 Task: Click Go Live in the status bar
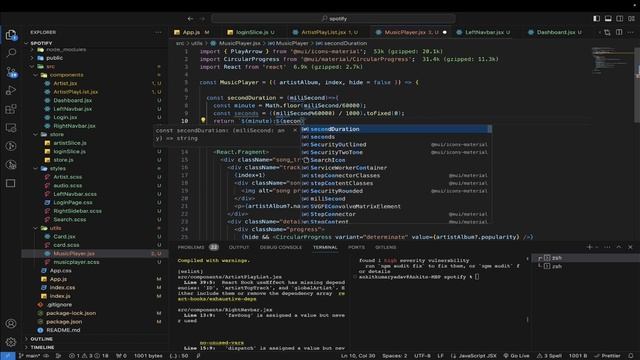[x=516, y=356]
